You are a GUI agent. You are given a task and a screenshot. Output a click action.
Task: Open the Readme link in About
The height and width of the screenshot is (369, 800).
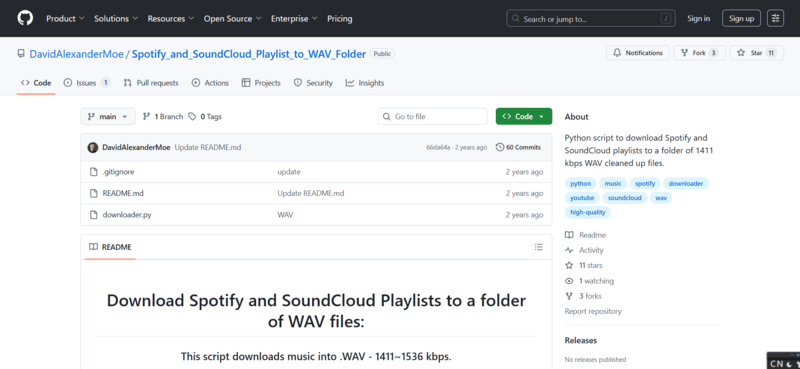click(586, 235)
